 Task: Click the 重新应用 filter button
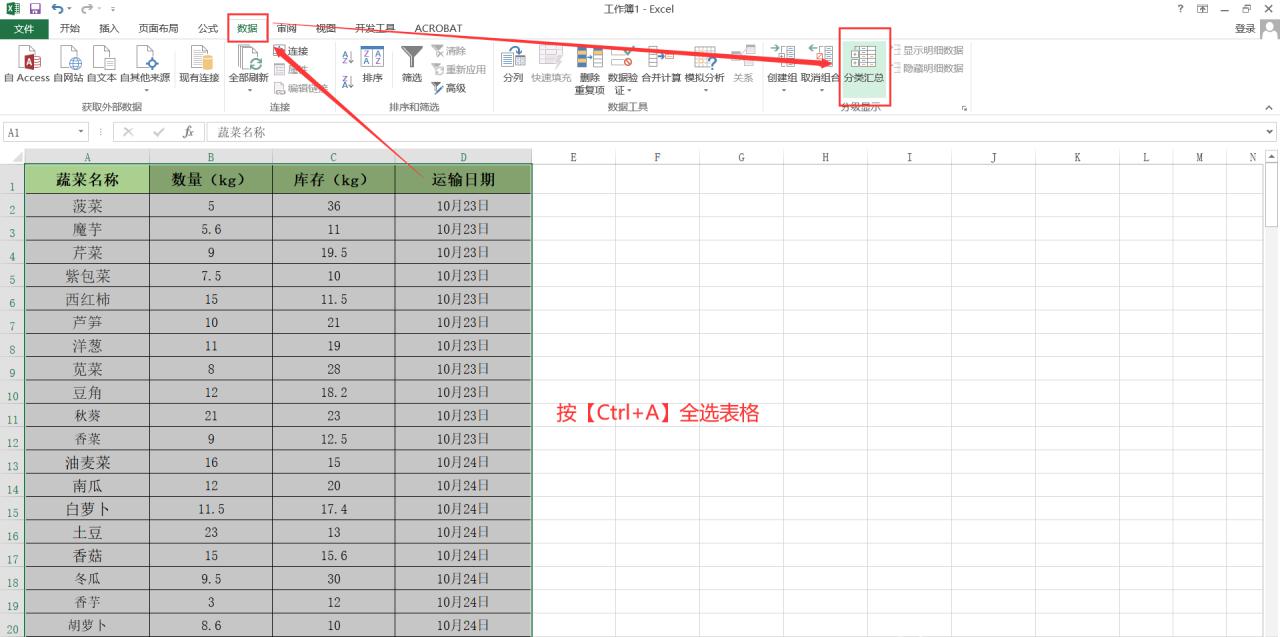click(x=459, y=69)
